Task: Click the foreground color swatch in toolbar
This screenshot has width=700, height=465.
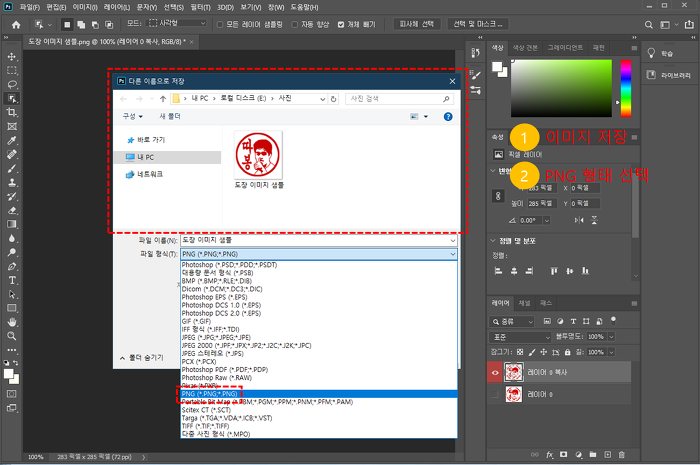Action: point(8,374)
